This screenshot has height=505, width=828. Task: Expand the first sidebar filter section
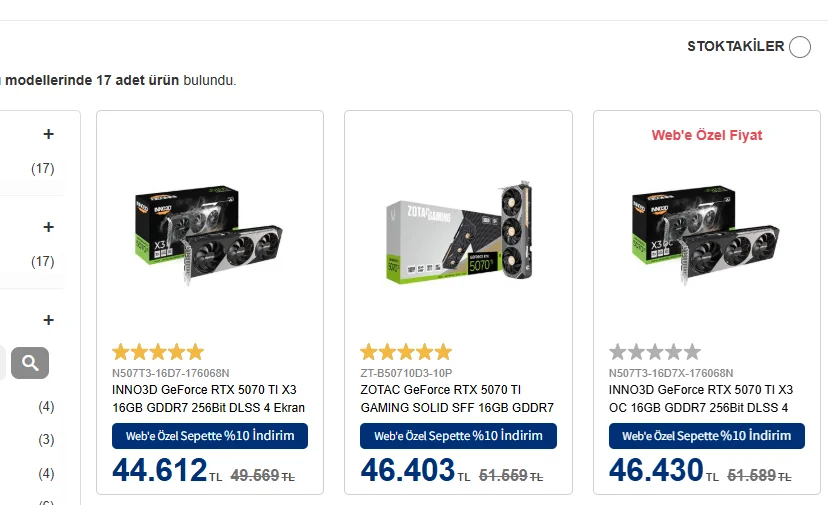tap(48, 134)
